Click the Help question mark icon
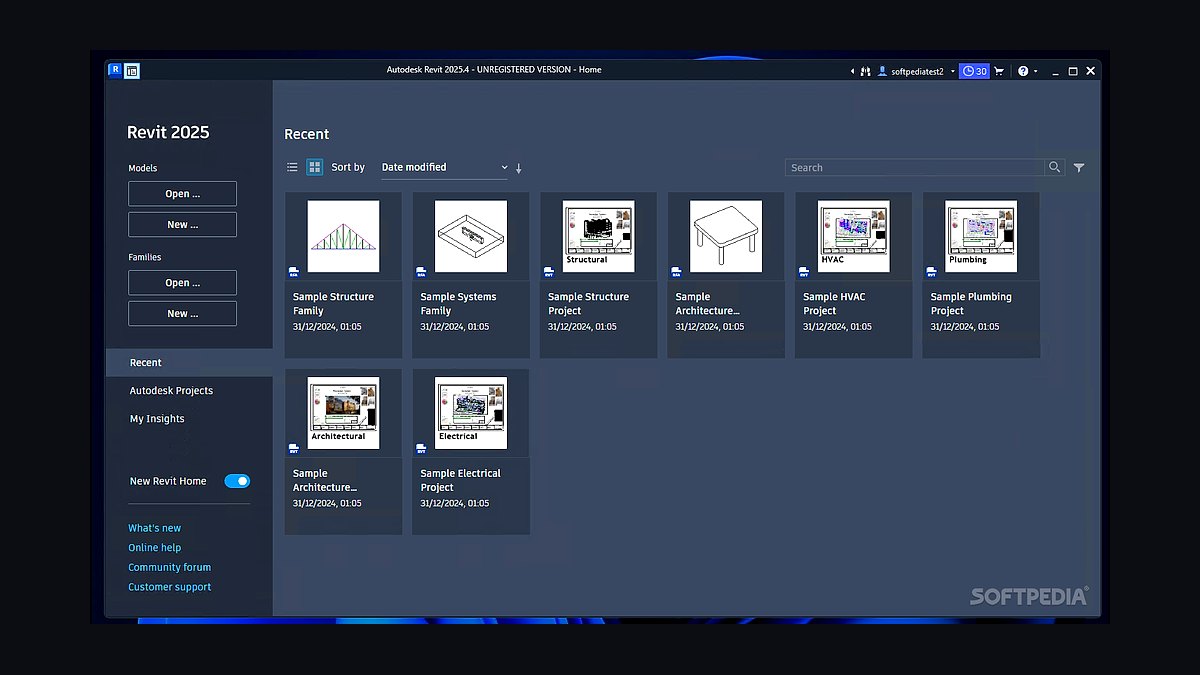This screenshot has width=1200, height=675. (x=1023, y=72)
